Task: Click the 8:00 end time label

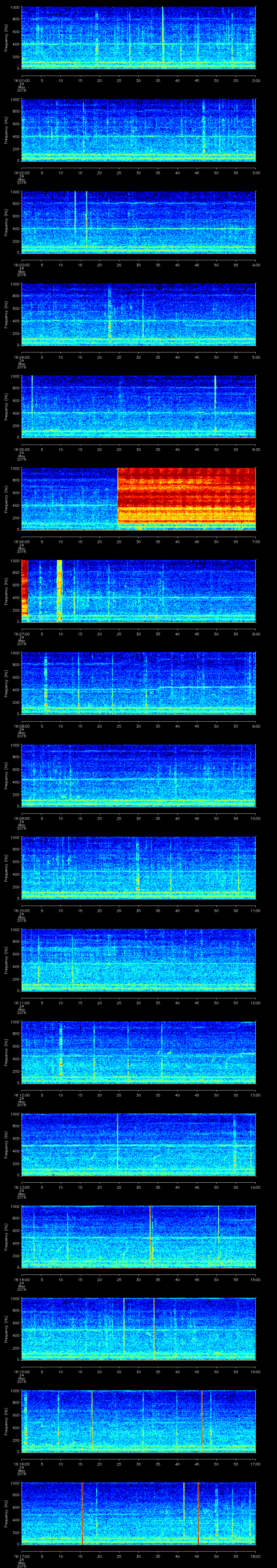Action: [x=256, y=634]
